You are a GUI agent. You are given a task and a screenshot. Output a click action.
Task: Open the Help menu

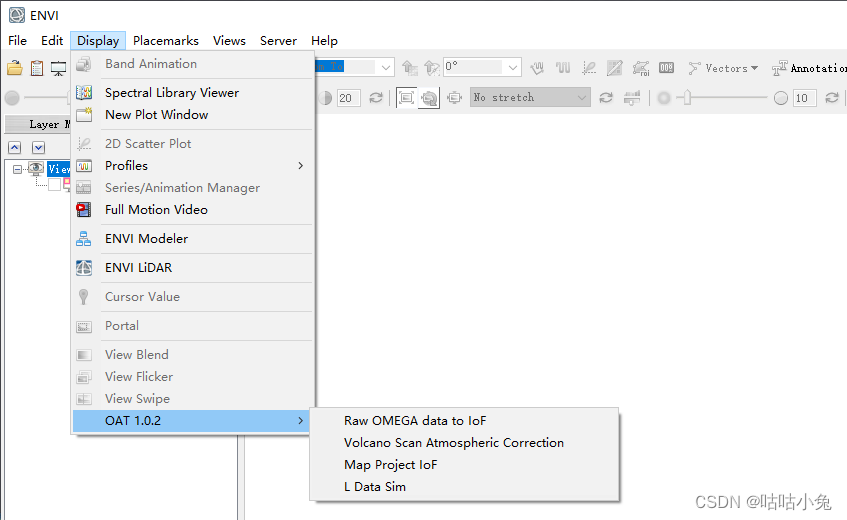(324, 41)
